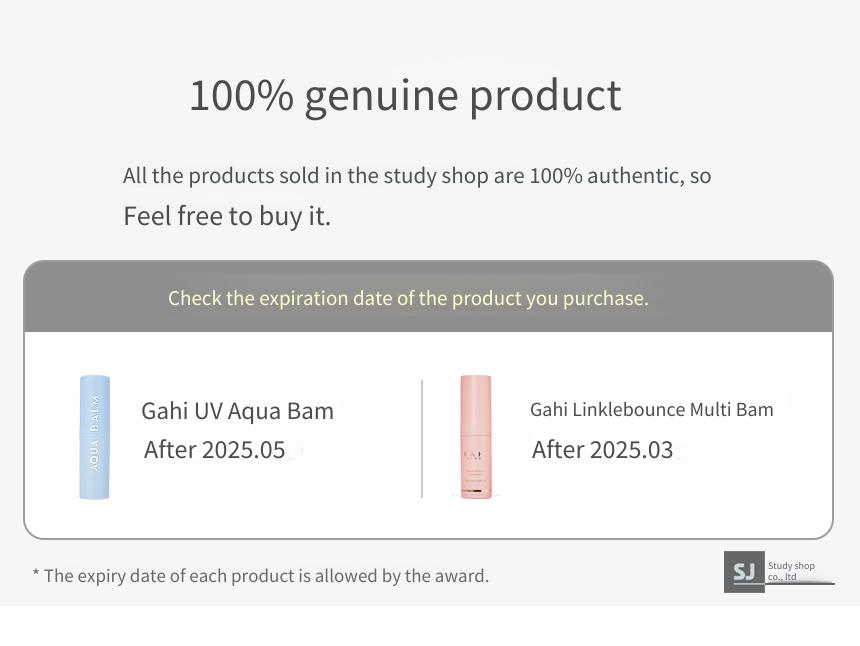Click the SJ logo icon
Viewport: 860px width, 646px height.
[x=744, y=571]
